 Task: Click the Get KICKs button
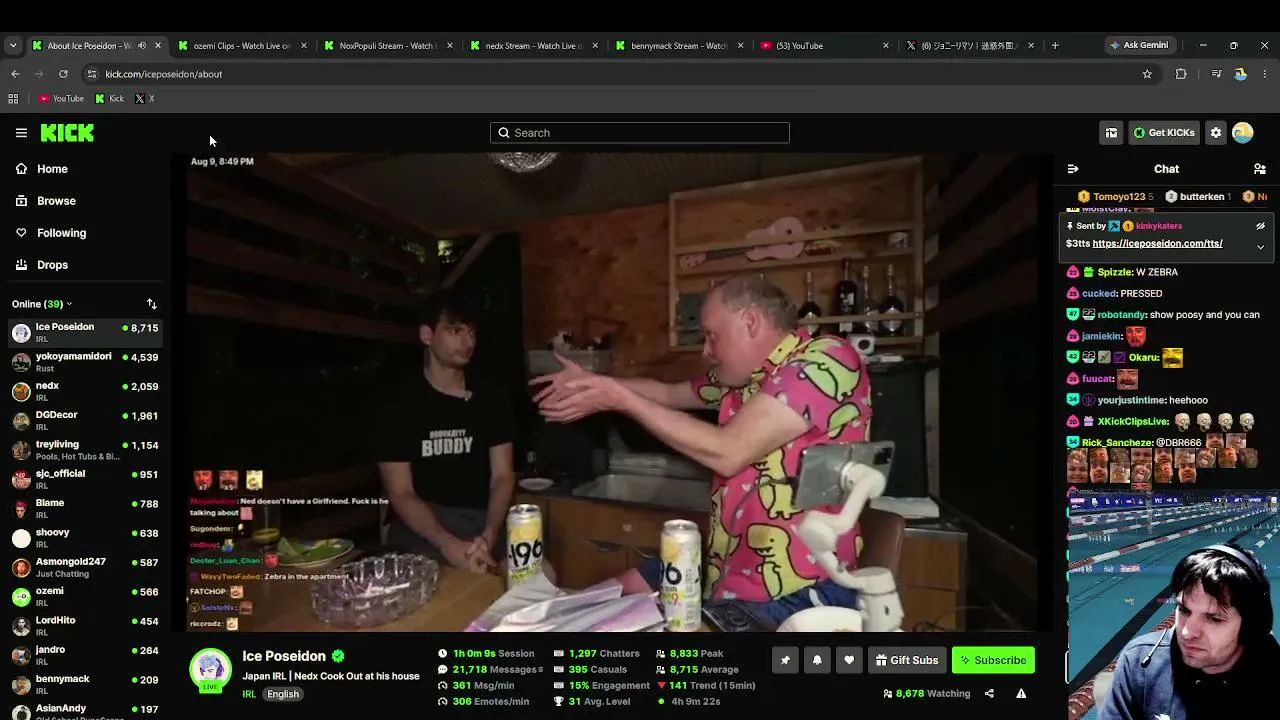(1164, 132)
